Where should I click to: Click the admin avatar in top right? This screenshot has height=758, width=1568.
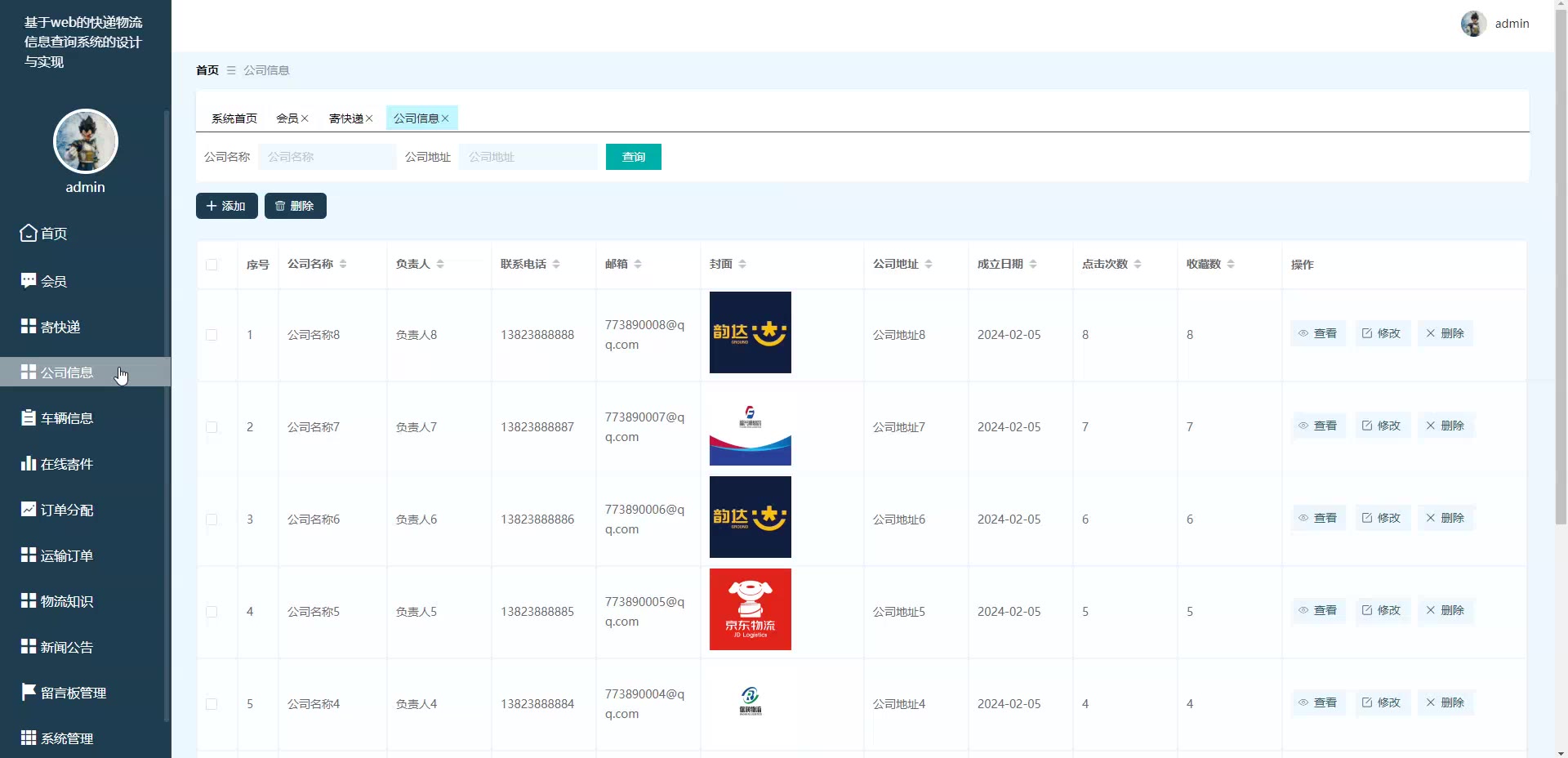click(1473, 24)
